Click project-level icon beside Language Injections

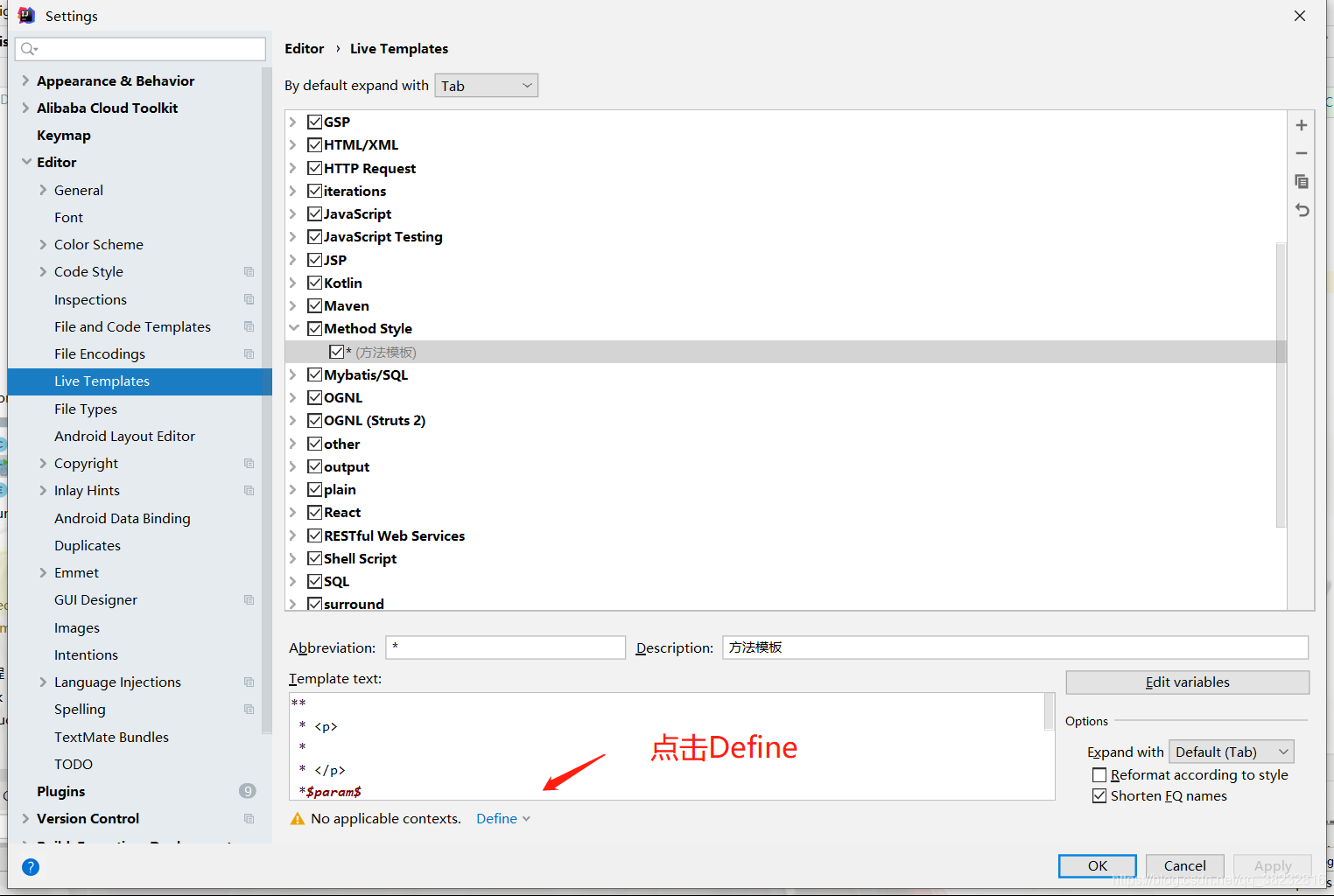tap(249, 682)
